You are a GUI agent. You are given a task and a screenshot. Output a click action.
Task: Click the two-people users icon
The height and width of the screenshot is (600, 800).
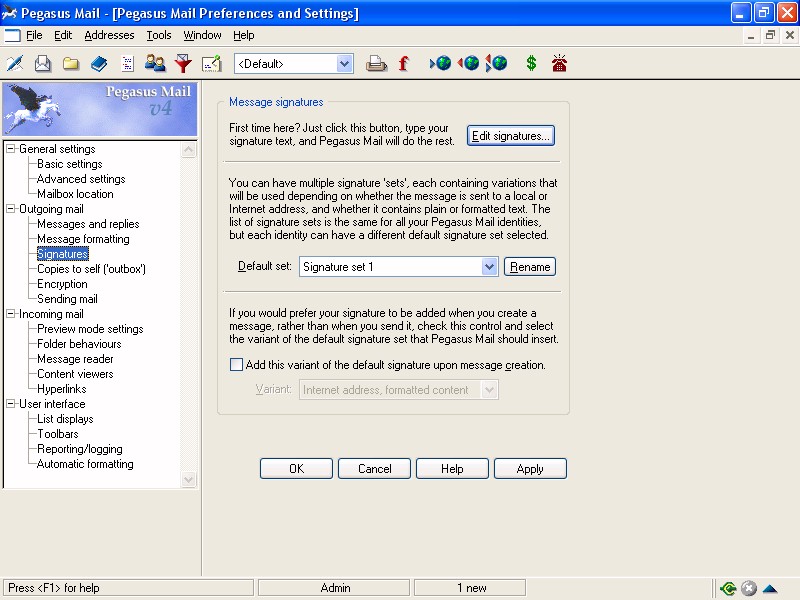point(155,63)
